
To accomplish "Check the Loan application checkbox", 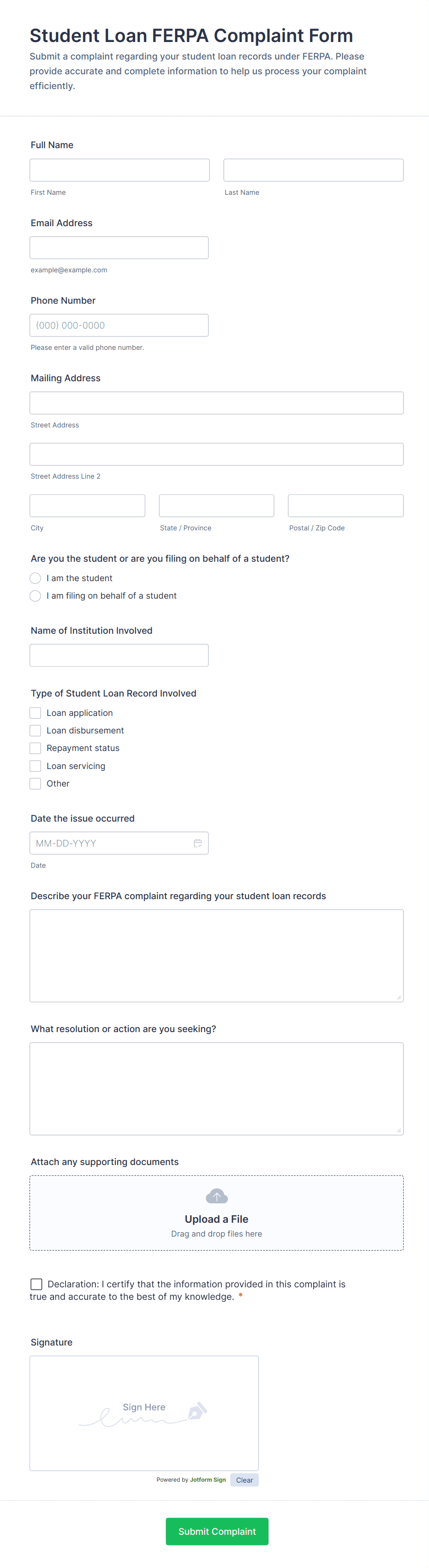I will click(36, 713).
